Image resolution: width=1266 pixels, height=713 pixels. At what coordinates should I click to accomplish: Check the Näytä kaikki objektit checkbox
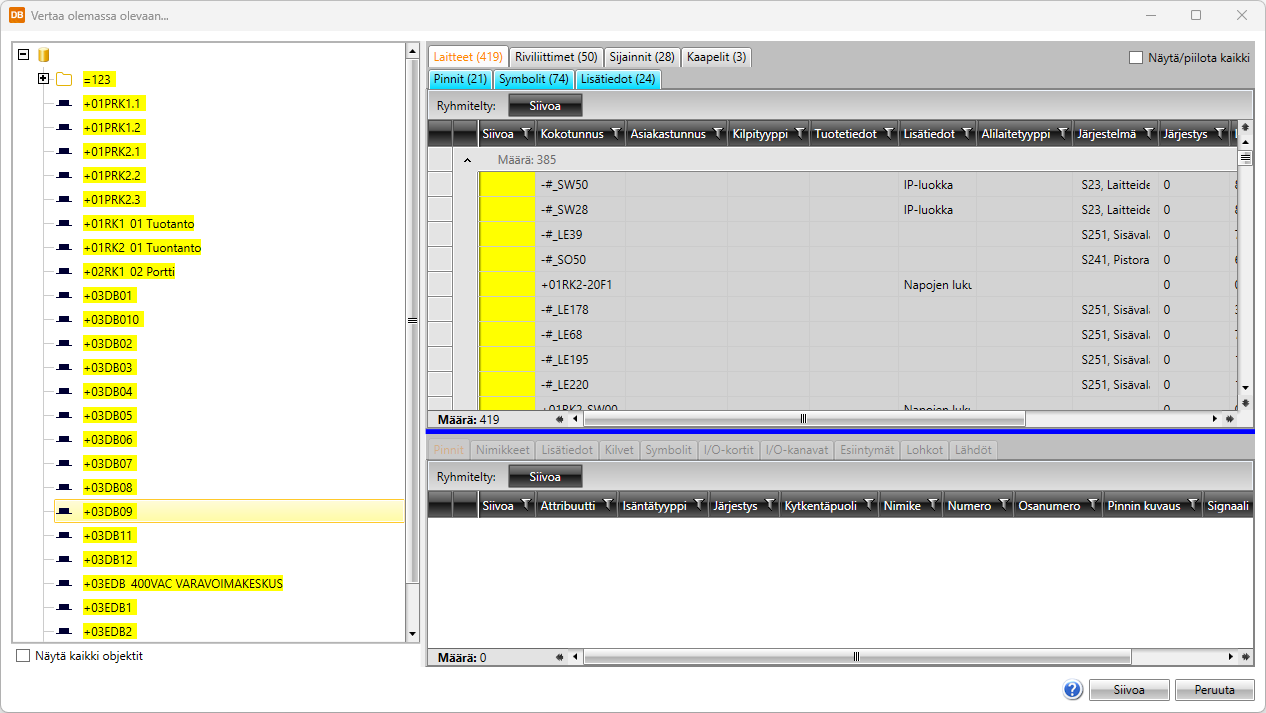(x=23, y=657)
